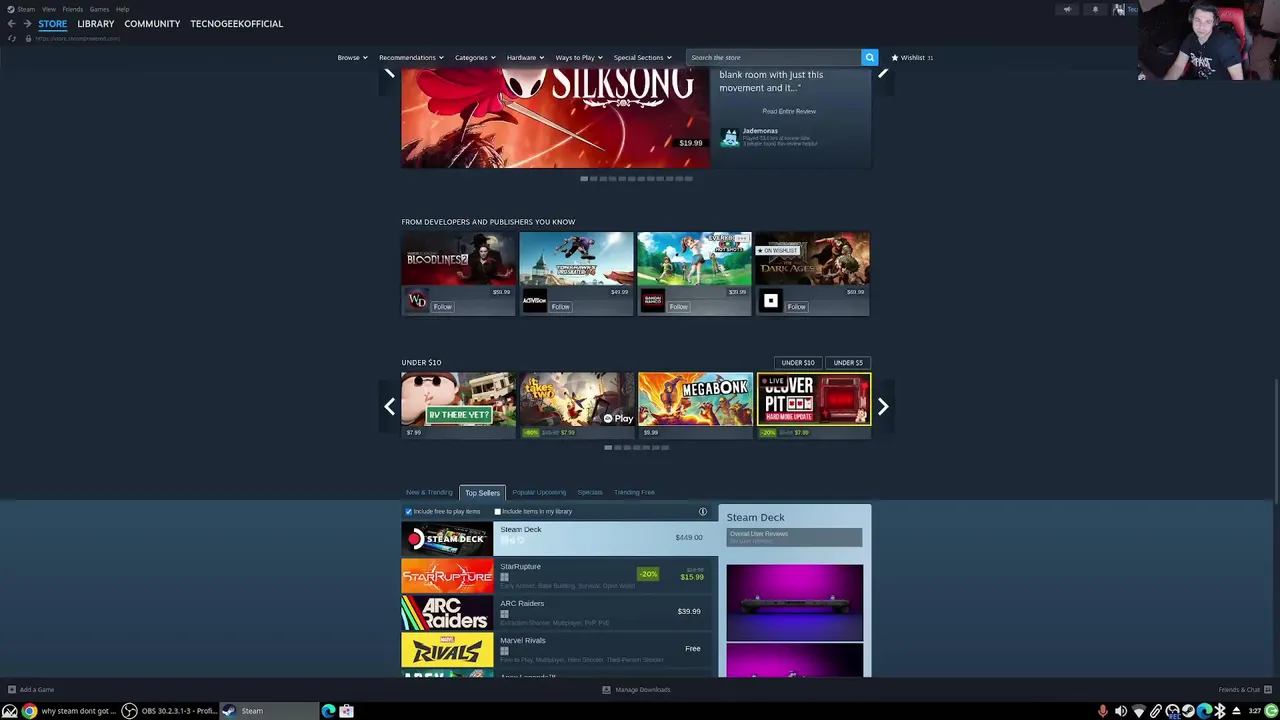Switch to the LIBRARY section

[x=96, y=24]
